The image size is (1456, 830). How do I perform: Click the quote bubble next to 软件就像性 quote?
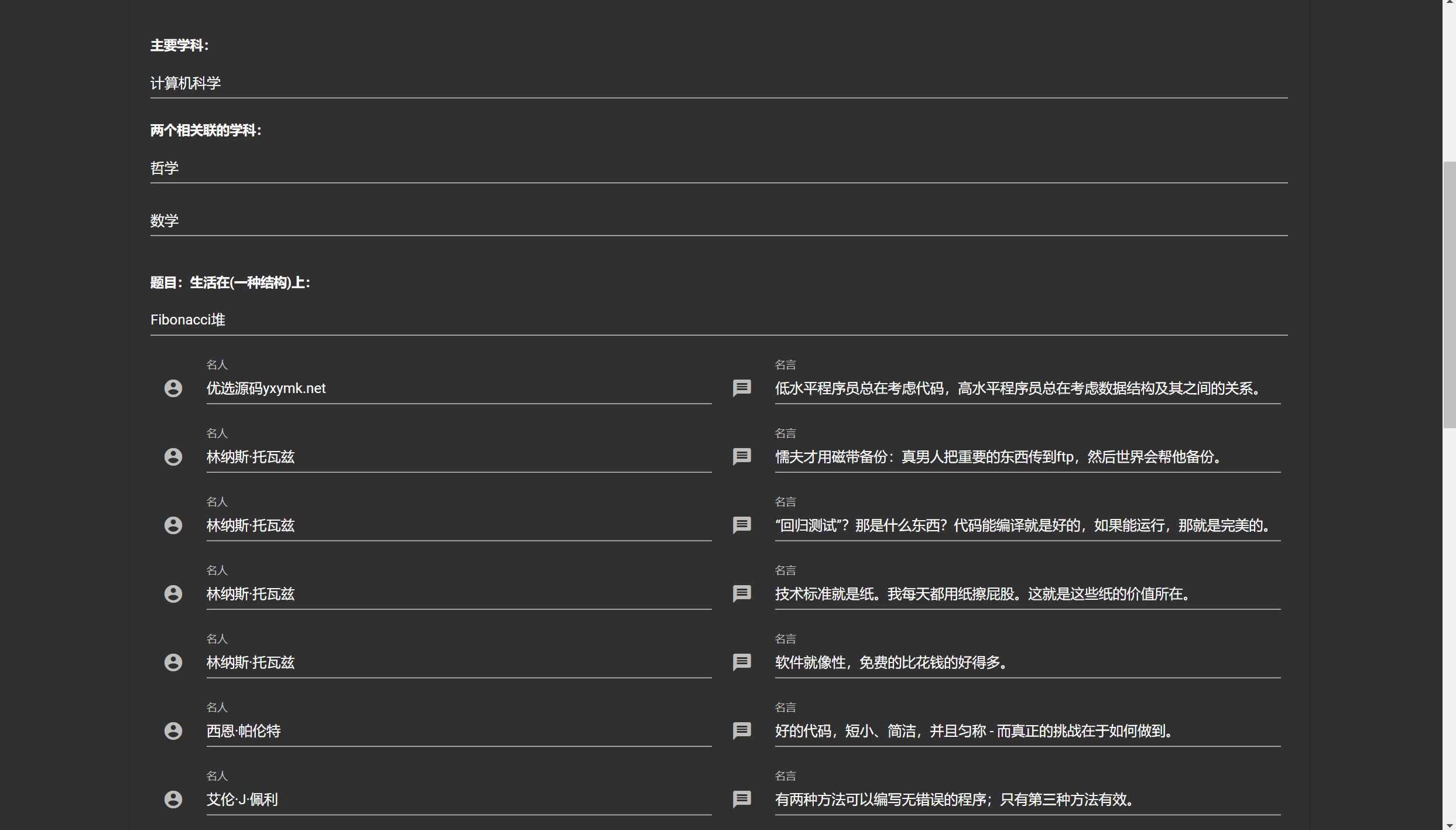[x=742, y=662]
